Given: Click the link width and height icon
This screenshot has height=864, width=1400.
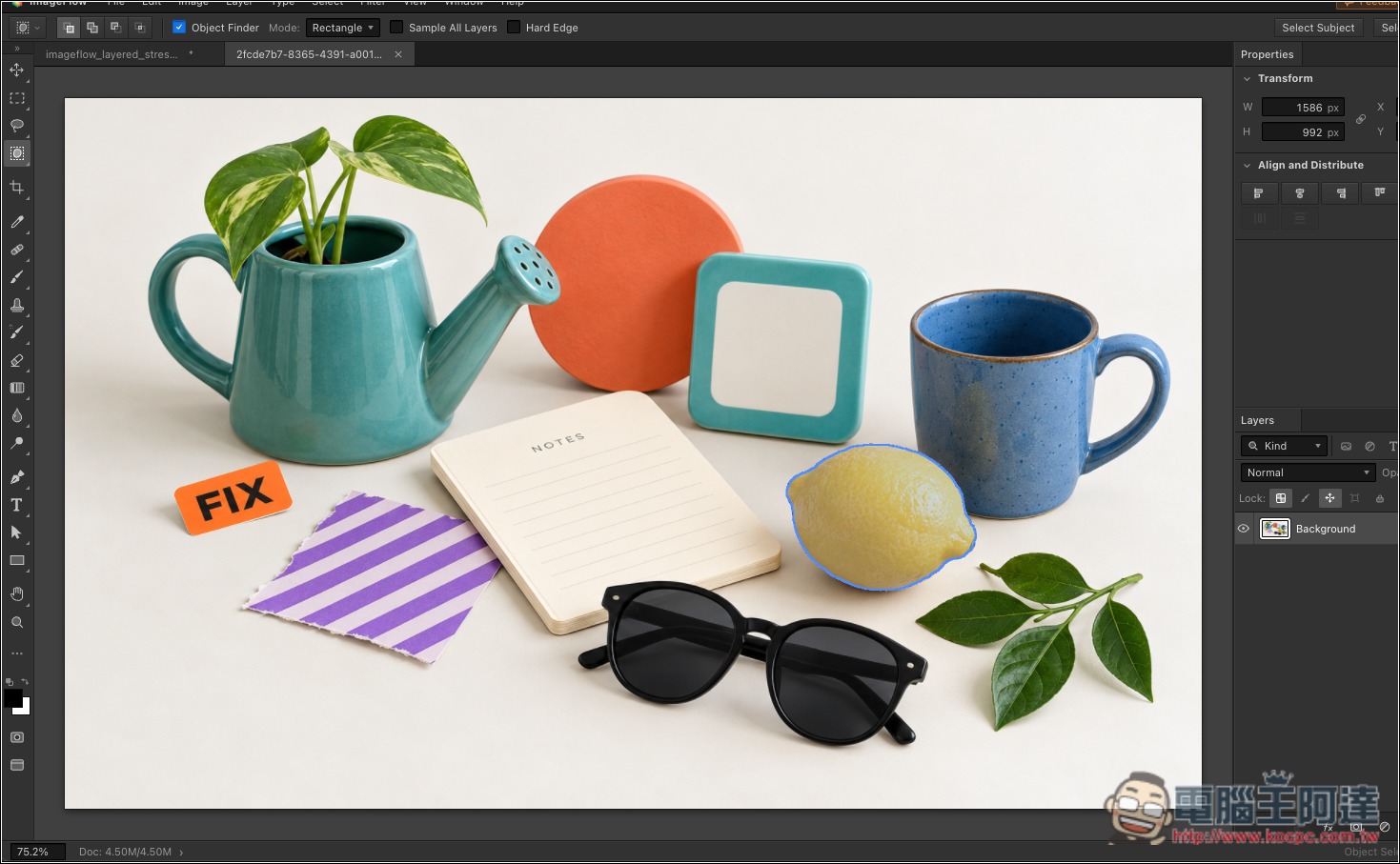Looking at the screenshot, I should (x=1361, y=119).
